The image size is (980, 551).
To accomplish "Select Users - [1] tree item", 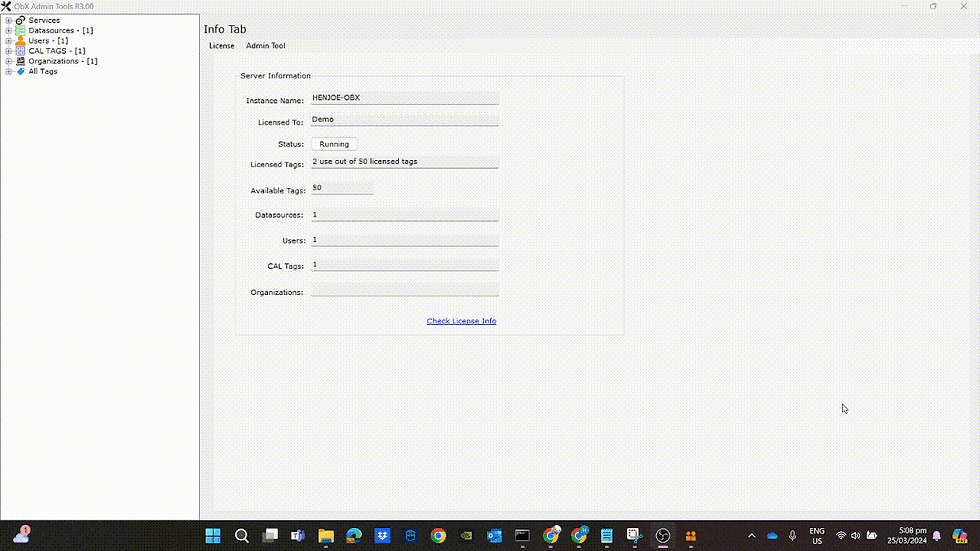I will click(x=48, y=41).
